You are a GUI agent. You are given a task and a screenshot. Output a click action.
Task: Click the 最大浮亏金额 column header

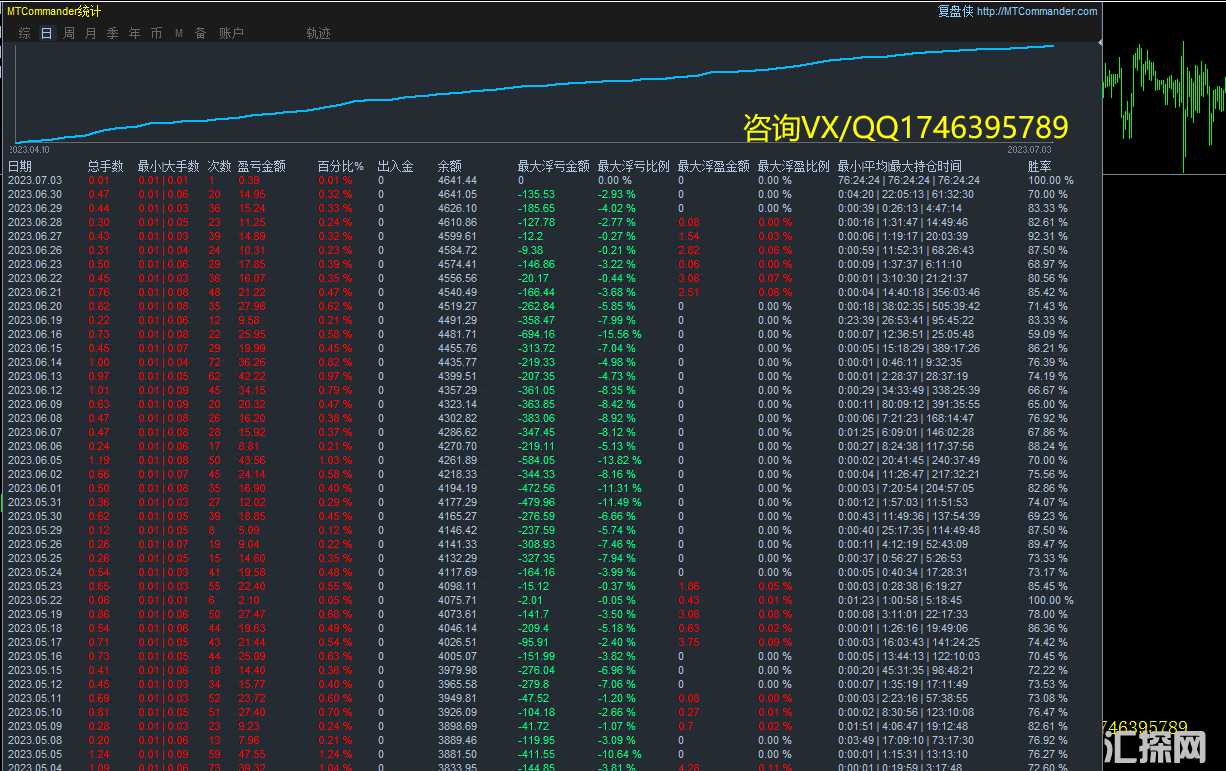coord(553,166)
